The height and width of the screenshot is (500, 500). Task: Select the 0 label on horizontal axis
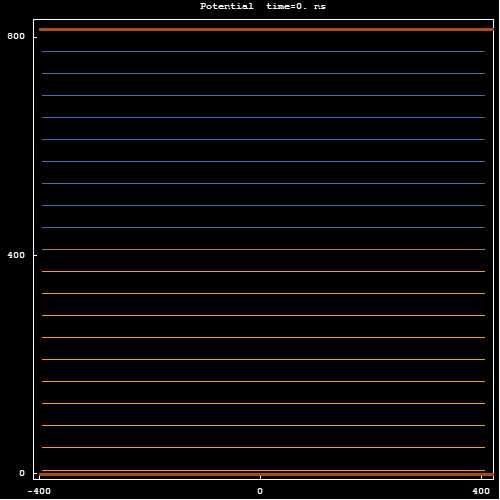click(x=260, y=491)
